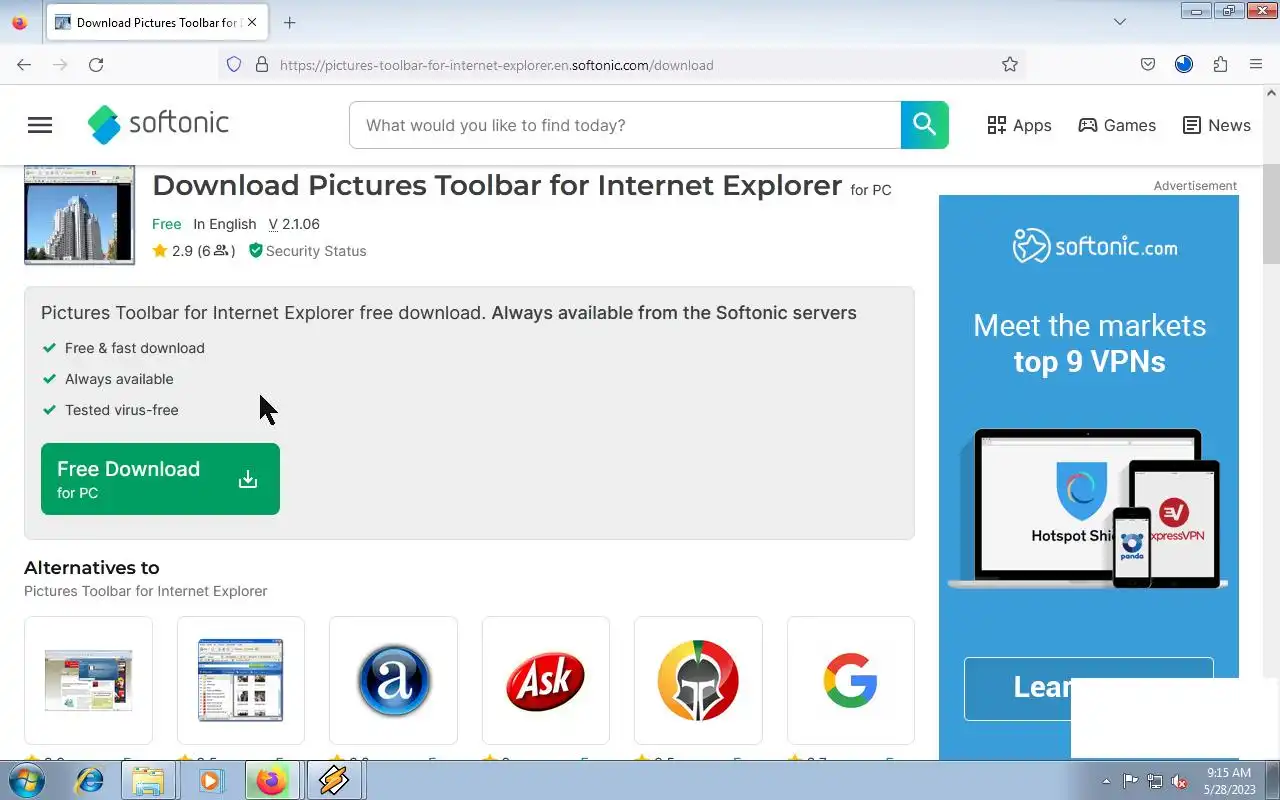The image size is (1280, 800).
Task: Click the 'Alternatives to' heading
Action: click(92, 567)
